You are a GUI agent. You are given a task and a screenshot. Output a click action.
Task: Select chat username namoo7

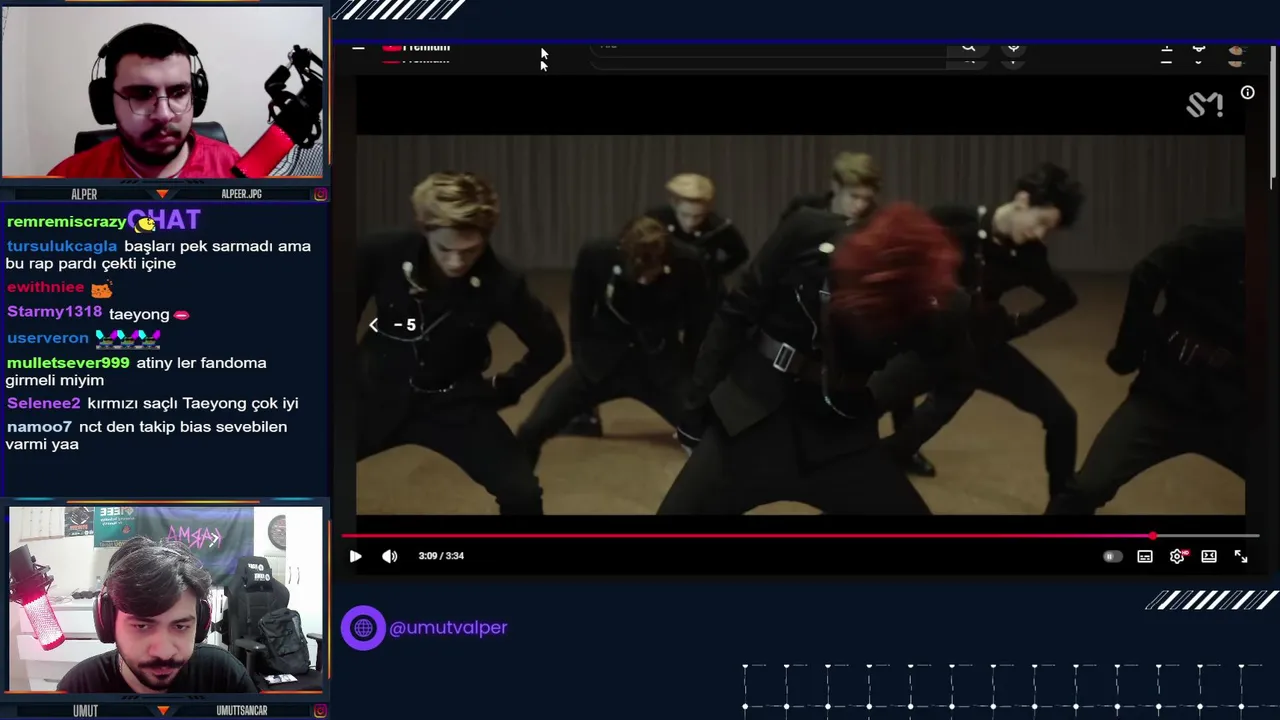pos(40,427)
